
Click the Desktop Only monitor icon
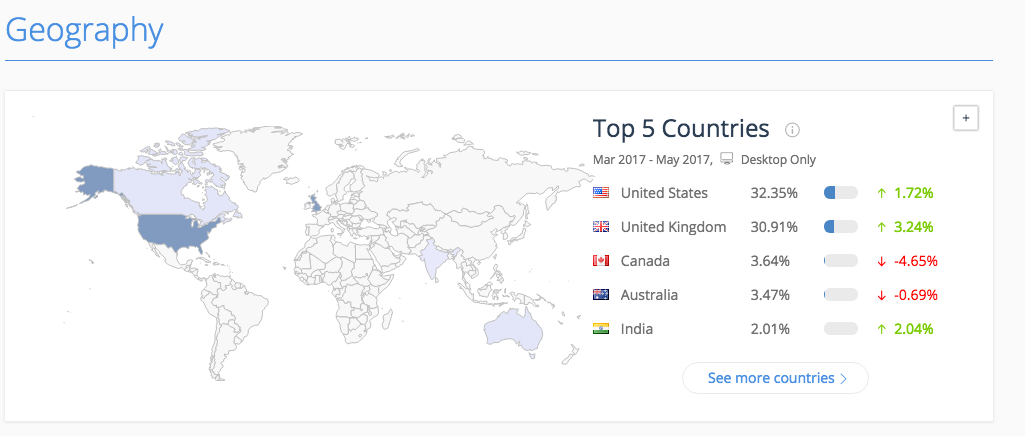[727, 159]
